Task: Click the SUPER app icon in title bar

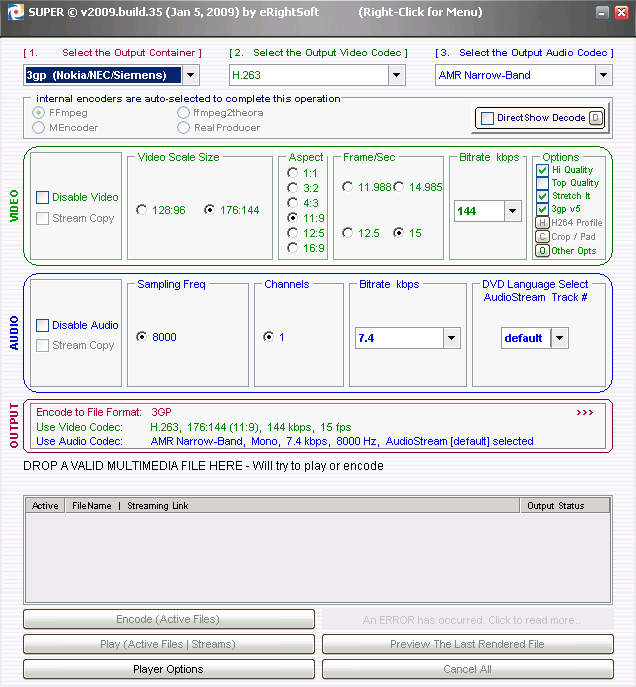Action: pyautogui.click(x=15, y=12)
